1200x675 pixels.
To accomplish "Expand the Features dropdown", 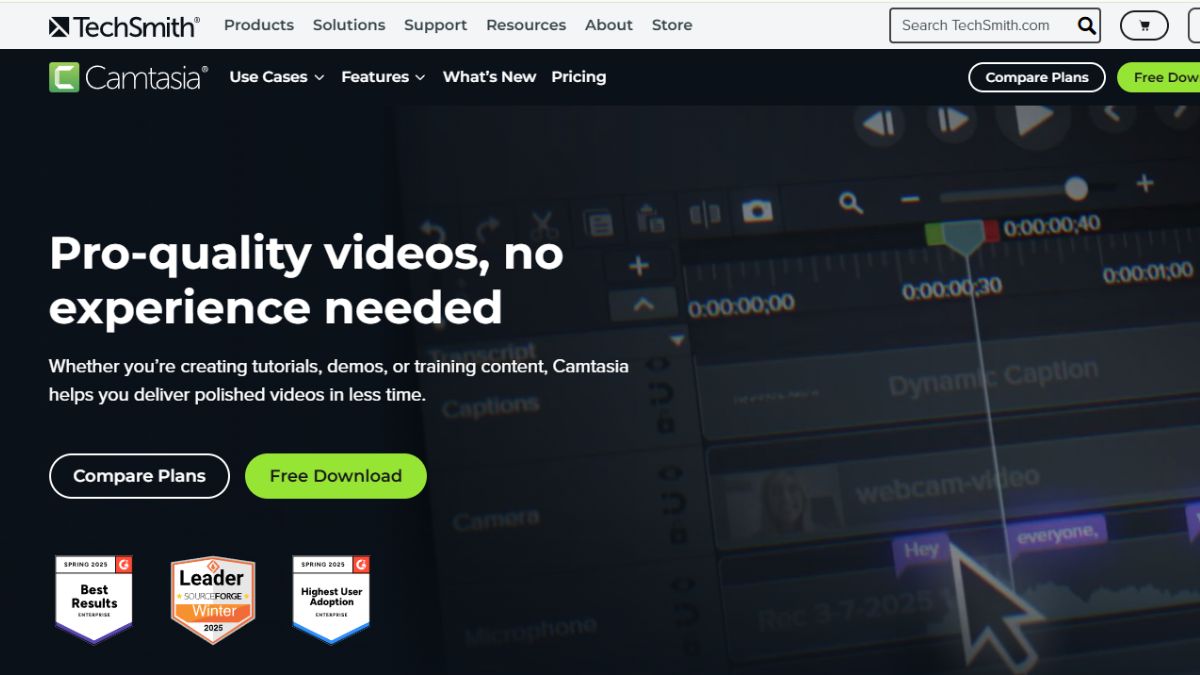I will [383, 77].
